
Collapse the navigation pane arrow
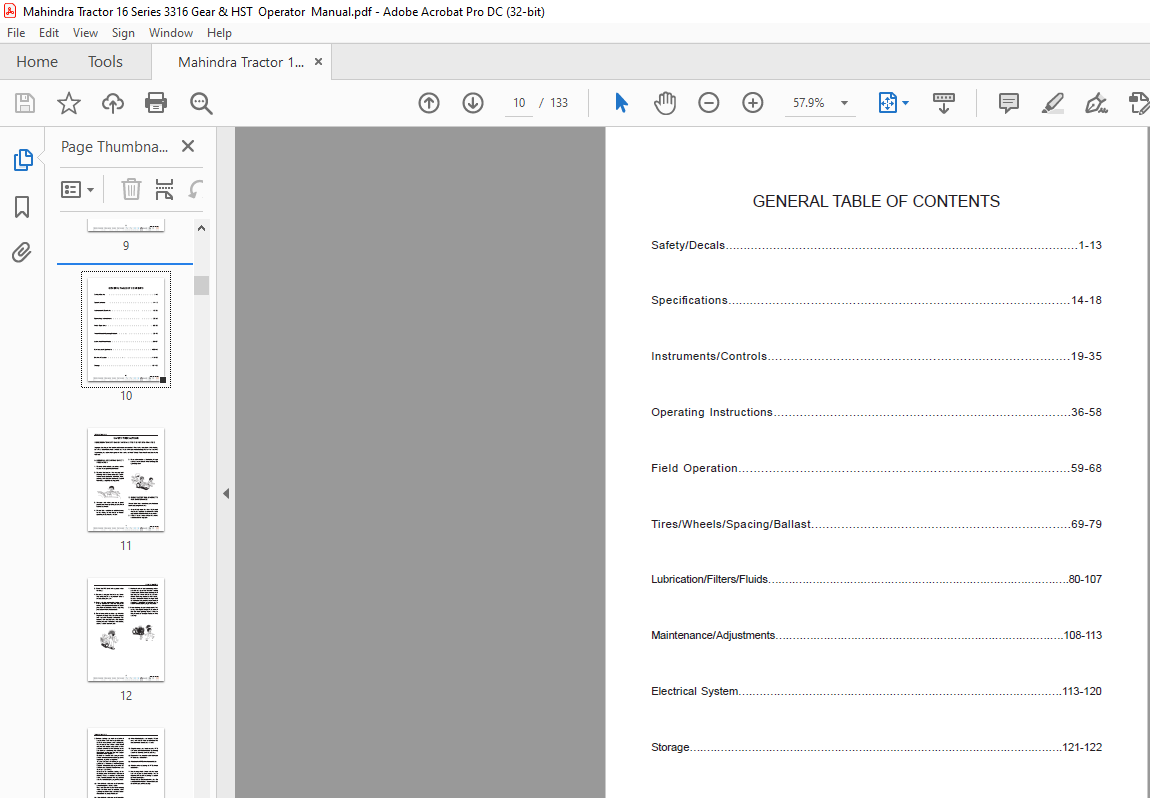coord(226,494)
